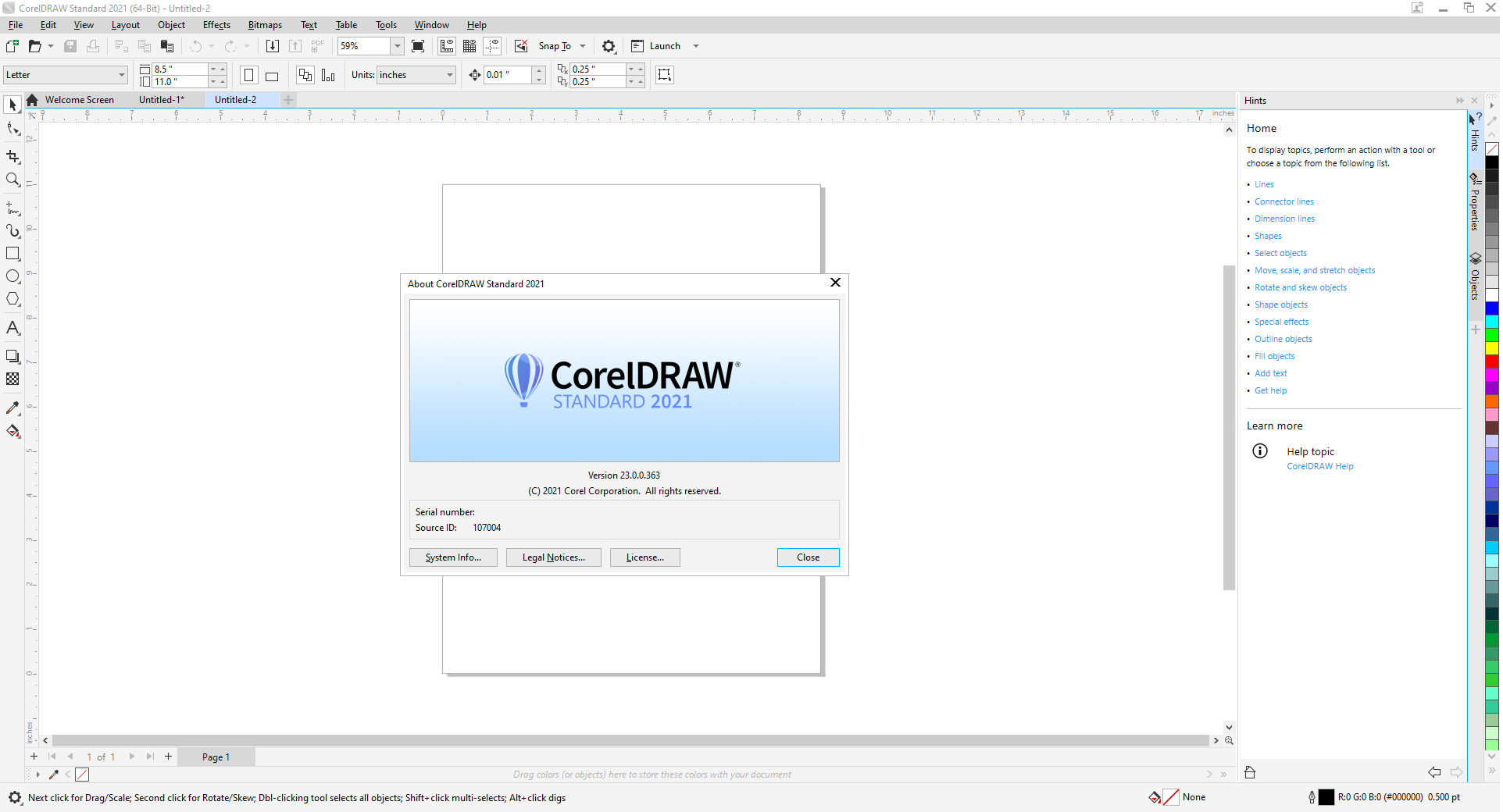Expand the Redo history dropdown arrow
The width and height of the screenshot is (1503, 812).
(x=247, y=46)
